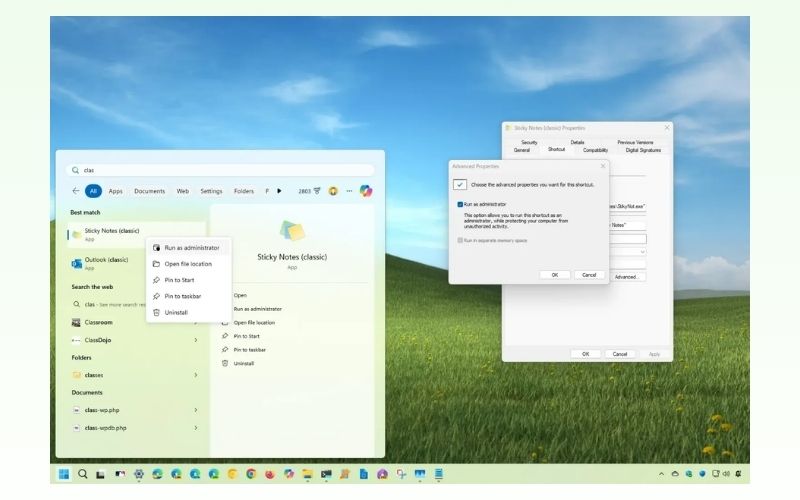This screenshot has height=500, width=800.
Task: Choose Pin to Start in context menu
Action: (189, 280)
